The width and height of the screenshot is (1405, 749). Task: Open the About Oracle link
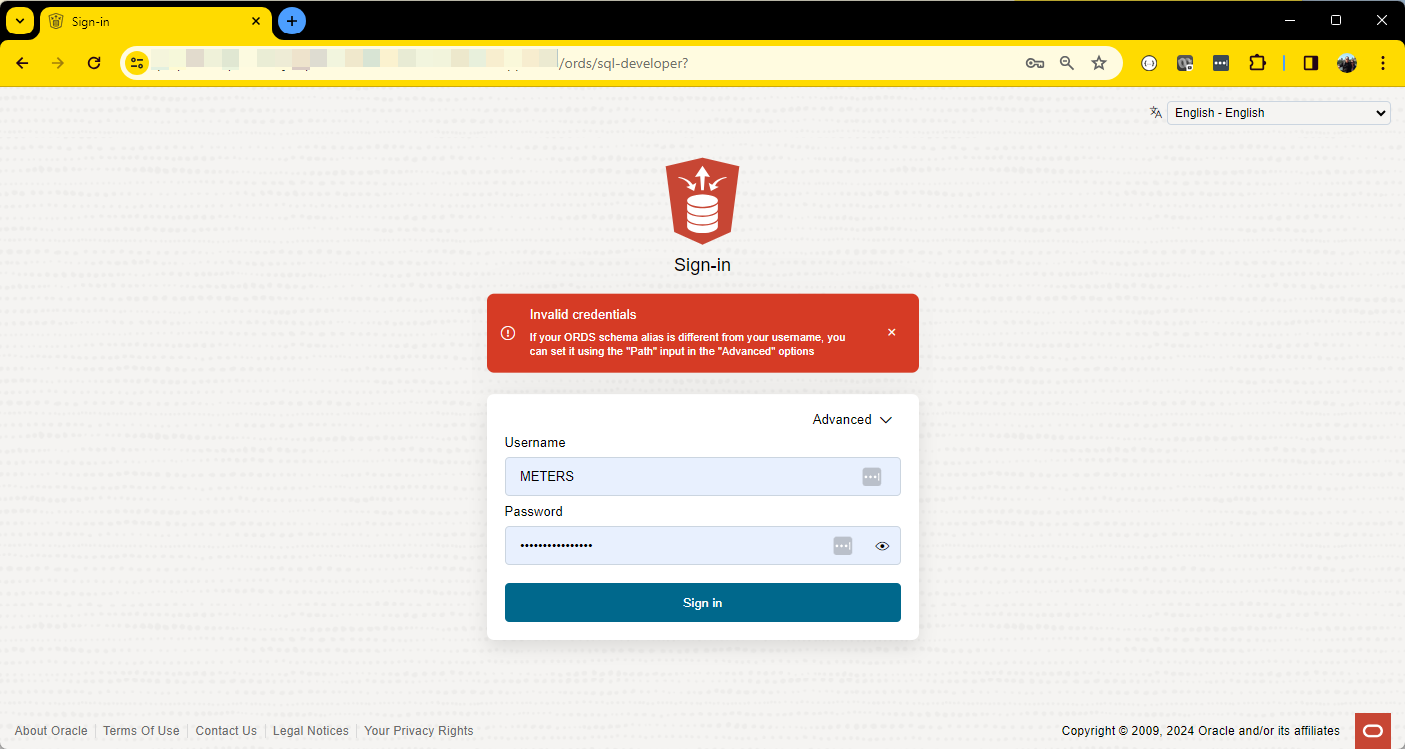[51, 731]
